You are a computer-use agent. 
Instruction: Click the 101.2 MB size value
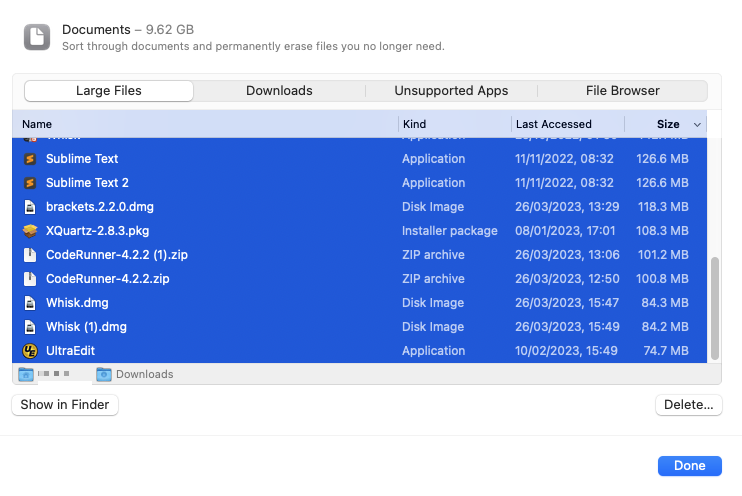(663, 255)
